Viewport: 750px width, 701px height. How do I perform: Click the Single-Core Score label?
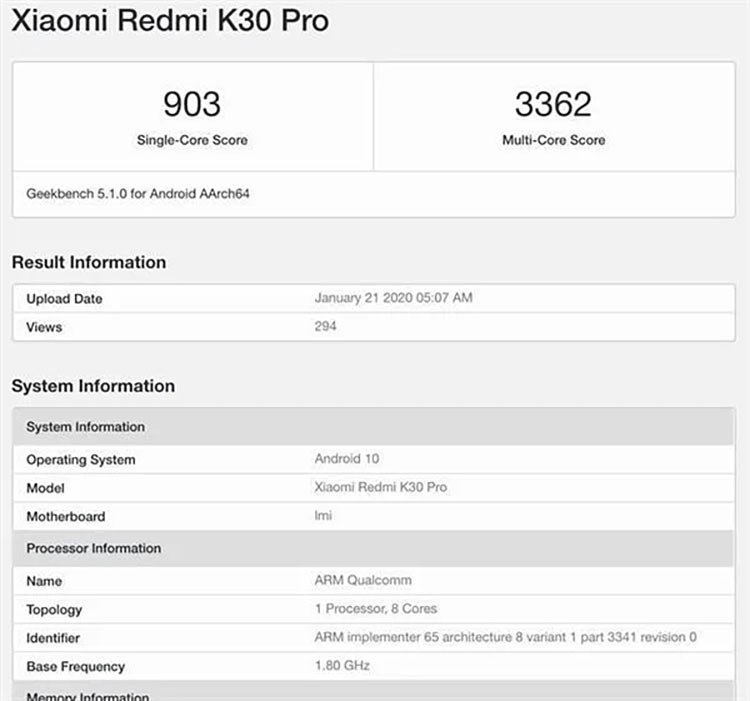(x=192, y=140)
